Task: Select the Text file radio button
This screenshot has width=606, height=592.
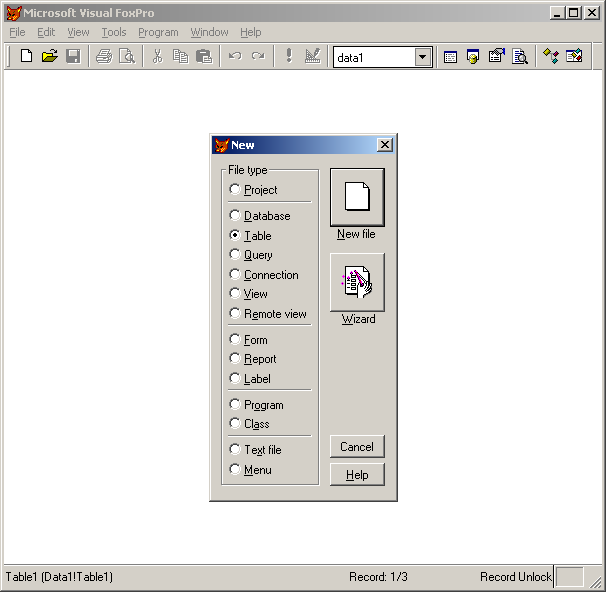Action: pos(235,449)
